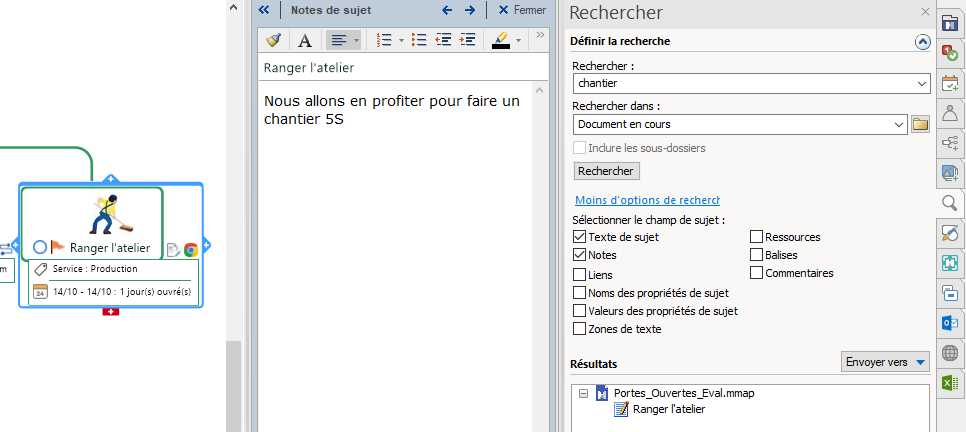The height and width of the screenshot is (432, 966).
Task: Click Moins d'options de recherche link
Action: 647,200
